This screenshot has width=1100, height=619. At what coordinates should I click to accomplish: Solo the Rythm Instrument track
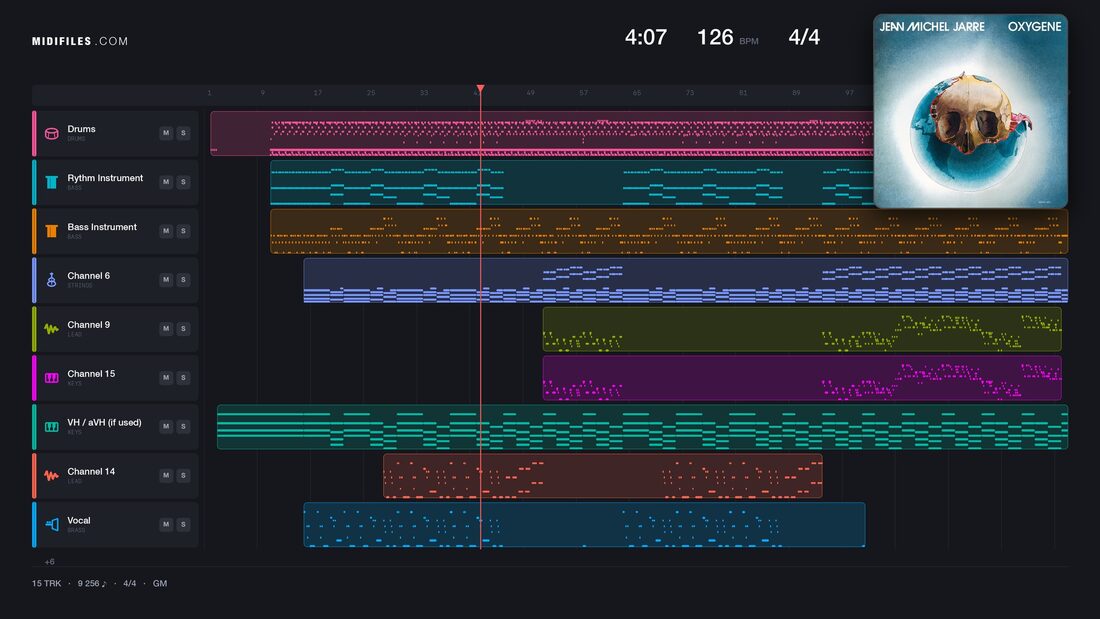coord(183,182)
